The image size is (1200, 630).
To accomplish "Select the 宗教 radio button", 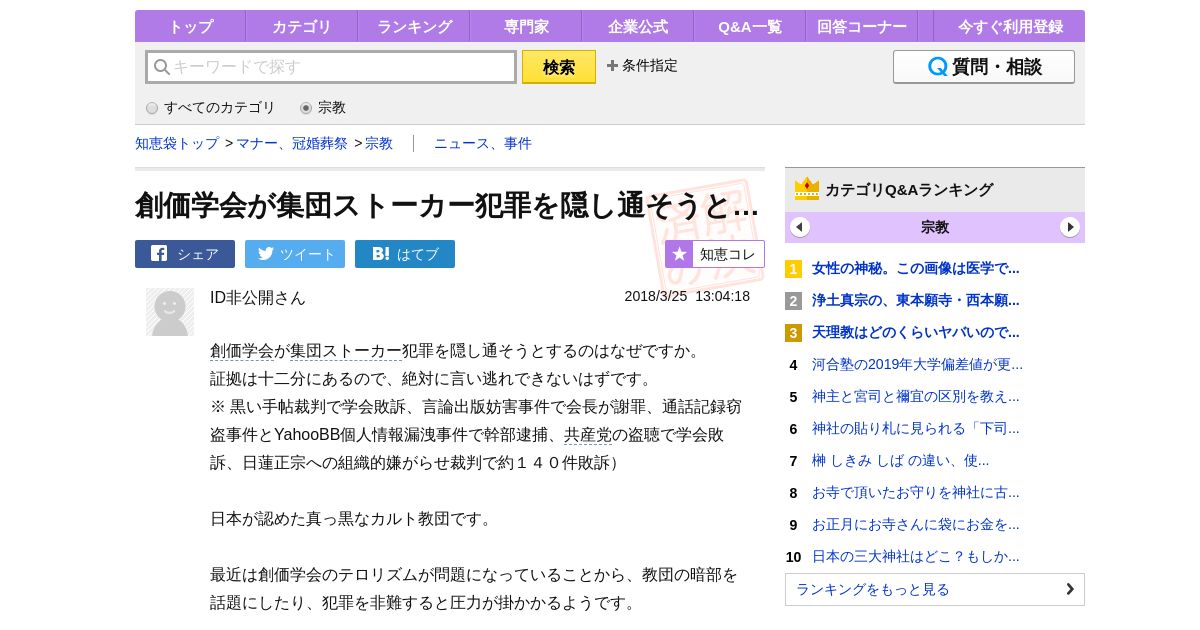I will [306, 108].
